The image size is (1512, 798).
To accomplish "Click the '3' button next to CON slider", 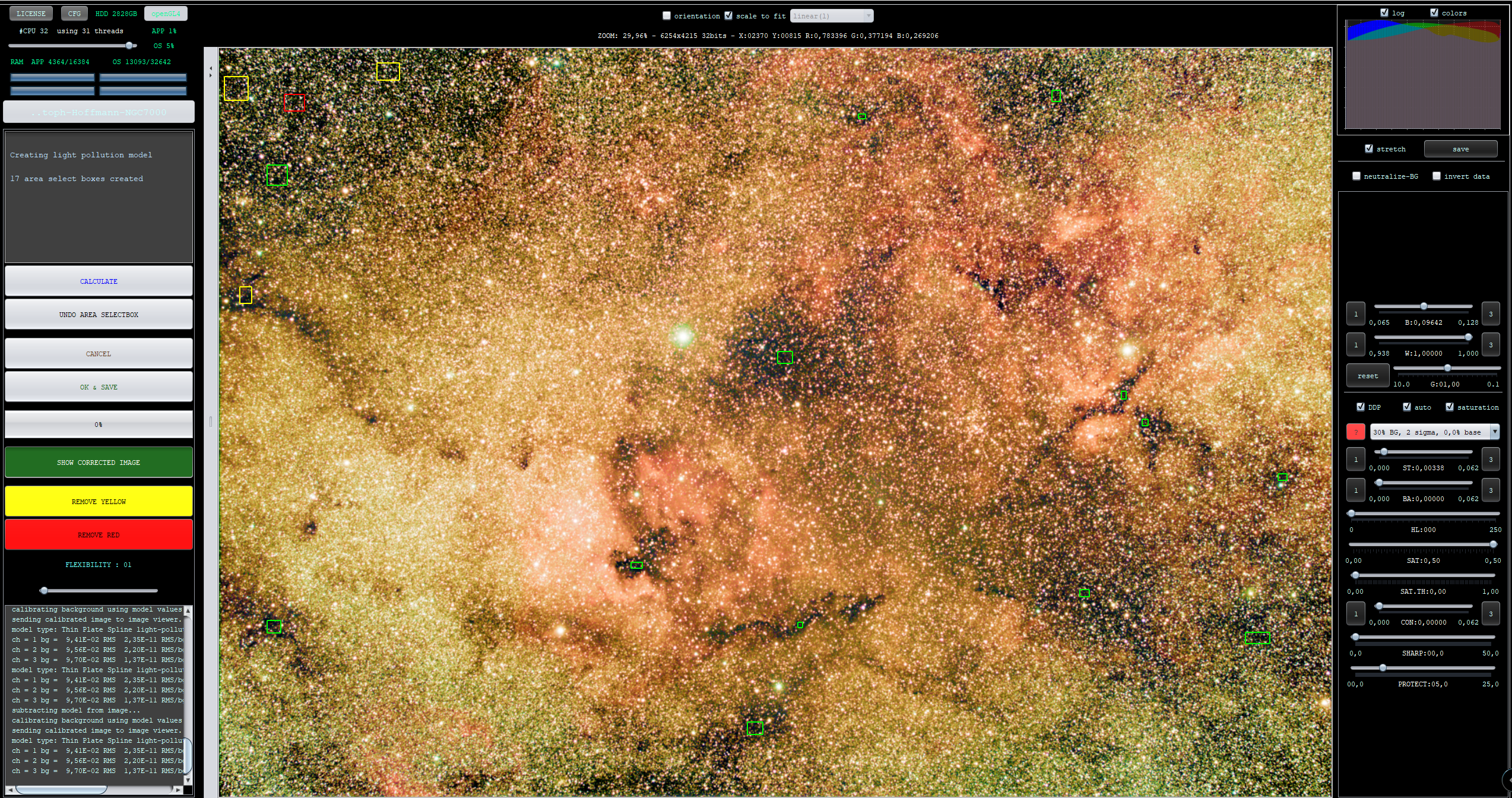I will point(1490,614).
